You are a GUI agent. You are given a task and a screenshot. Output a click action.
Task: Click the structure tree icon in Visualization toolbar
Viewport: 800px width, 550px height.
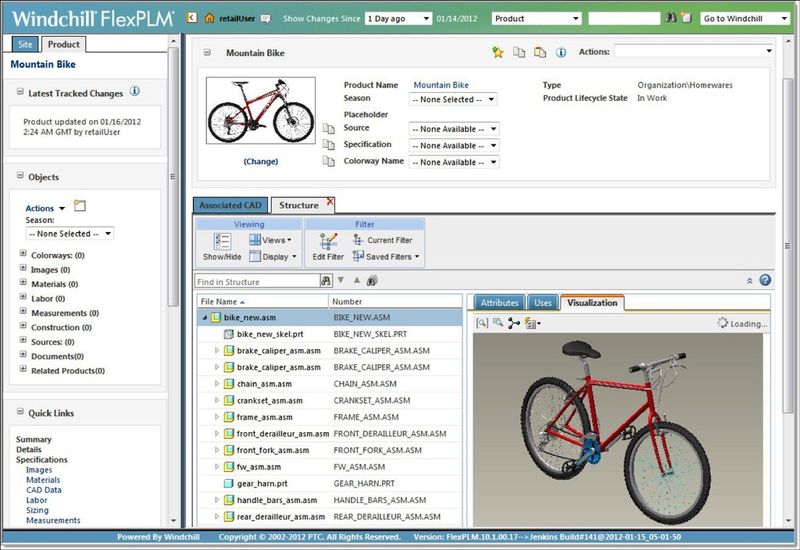(513, 323)
